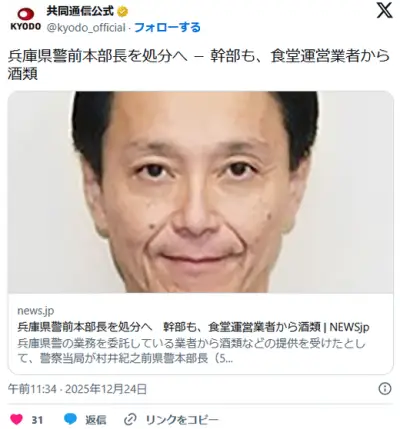Screen dimensions: 400x429
Task: Open the Kyodo News profile avatar
Action: (x=26, y=19)
